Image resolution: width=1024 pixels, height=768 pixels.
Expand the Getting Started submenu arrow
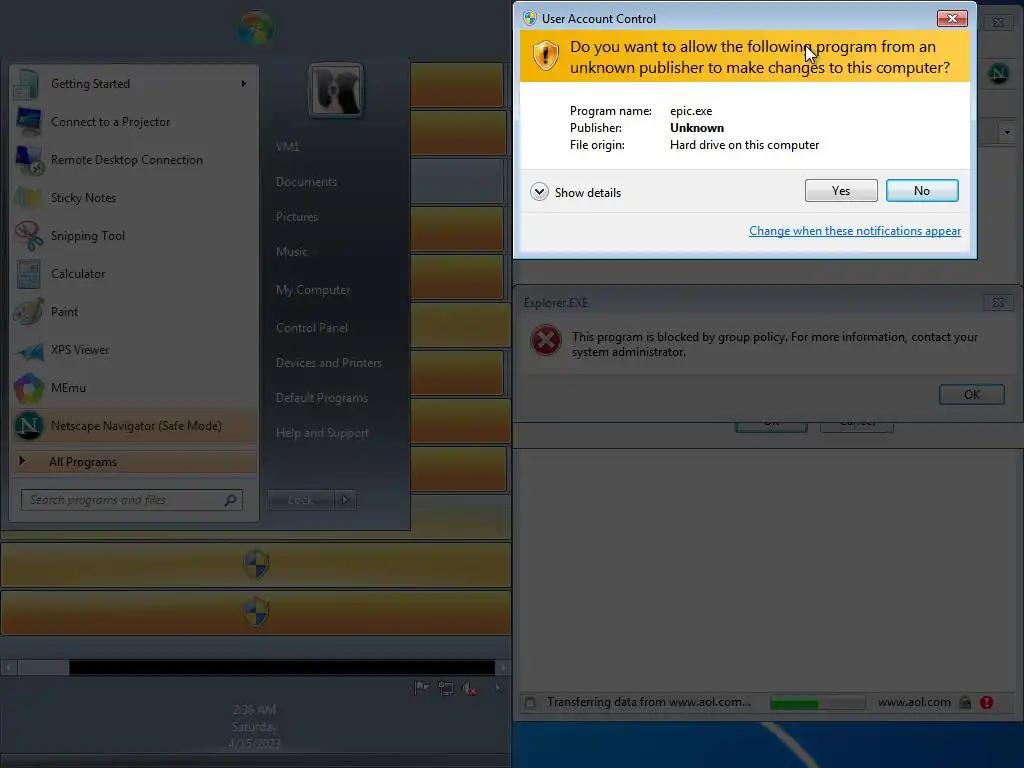(244, 84)
